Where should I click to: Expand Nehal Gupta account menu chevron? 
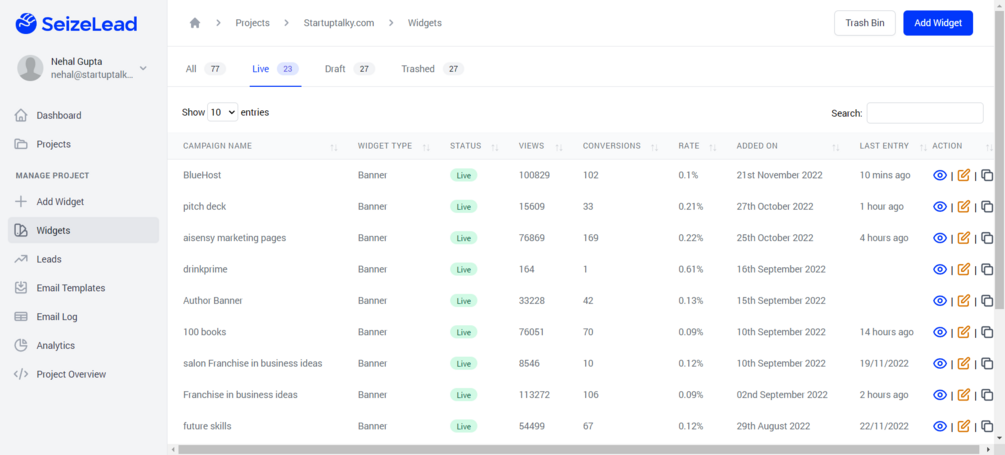(143, 68)
